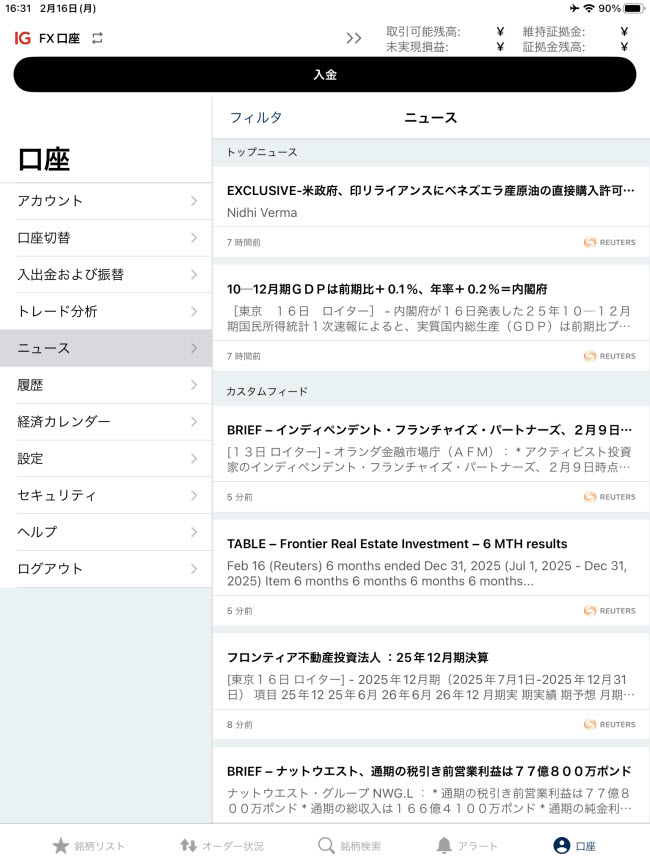The width and height of the screenshot is (650, 866).
Task: Click the chevron beside 経済カレンダー
Action: 194,422
